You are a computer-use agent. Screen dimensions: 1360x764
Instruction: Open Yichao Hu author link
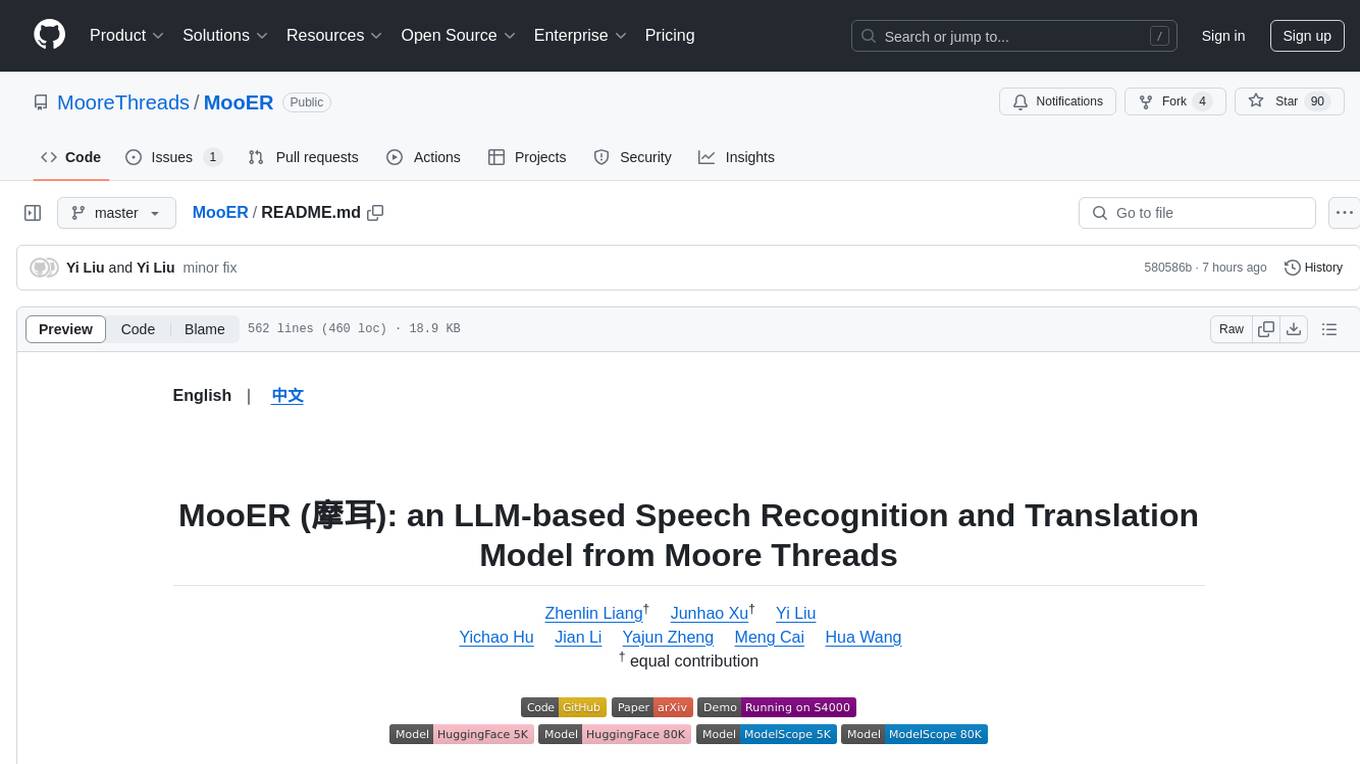[496, 637]
